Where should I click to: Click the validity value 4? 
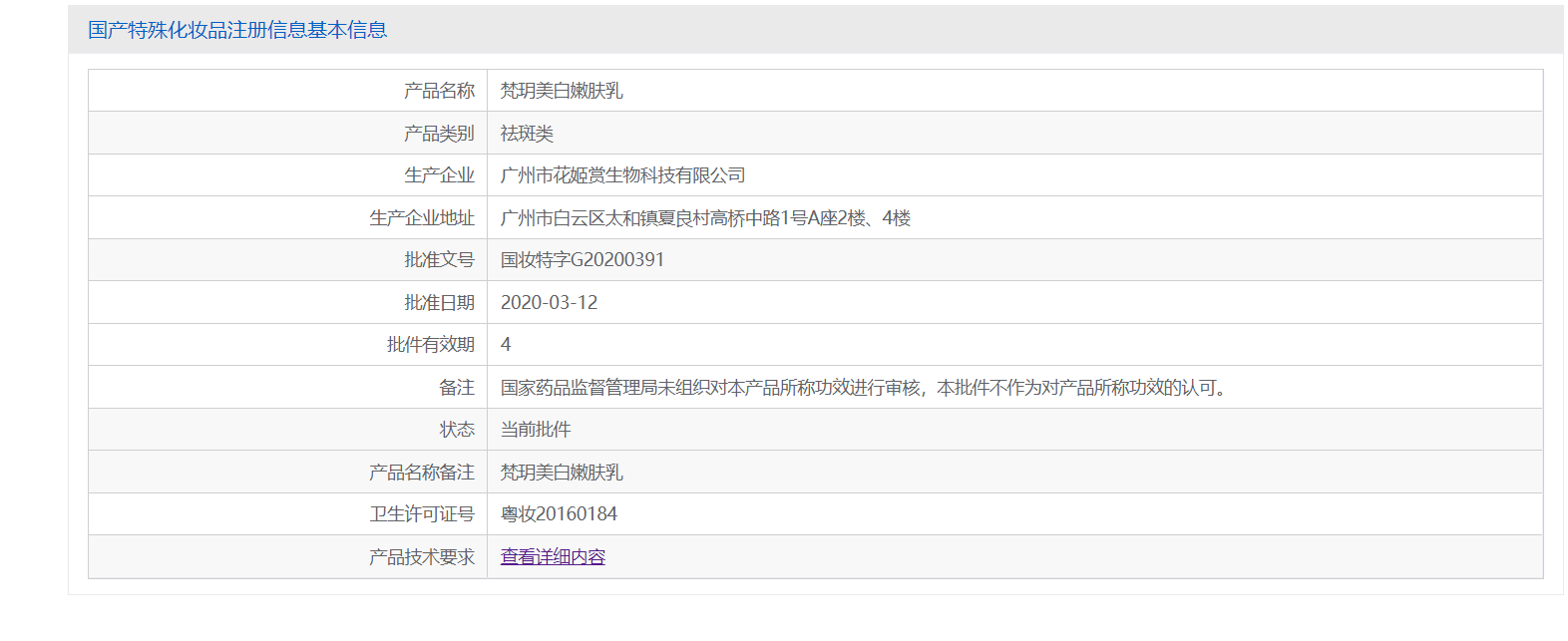[x=506, y=345]
